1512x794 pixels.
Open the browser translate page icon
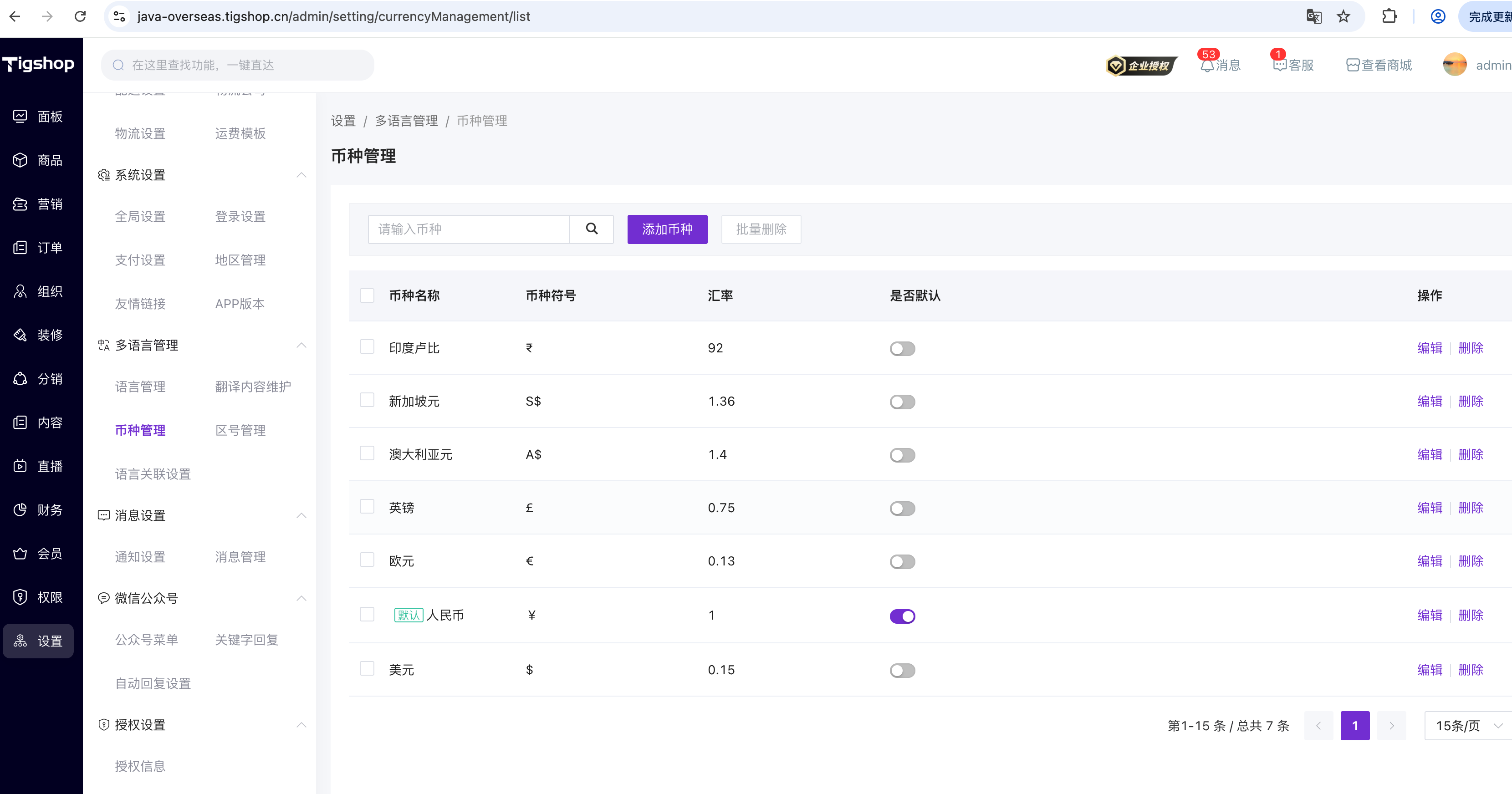click(1313, 16)
